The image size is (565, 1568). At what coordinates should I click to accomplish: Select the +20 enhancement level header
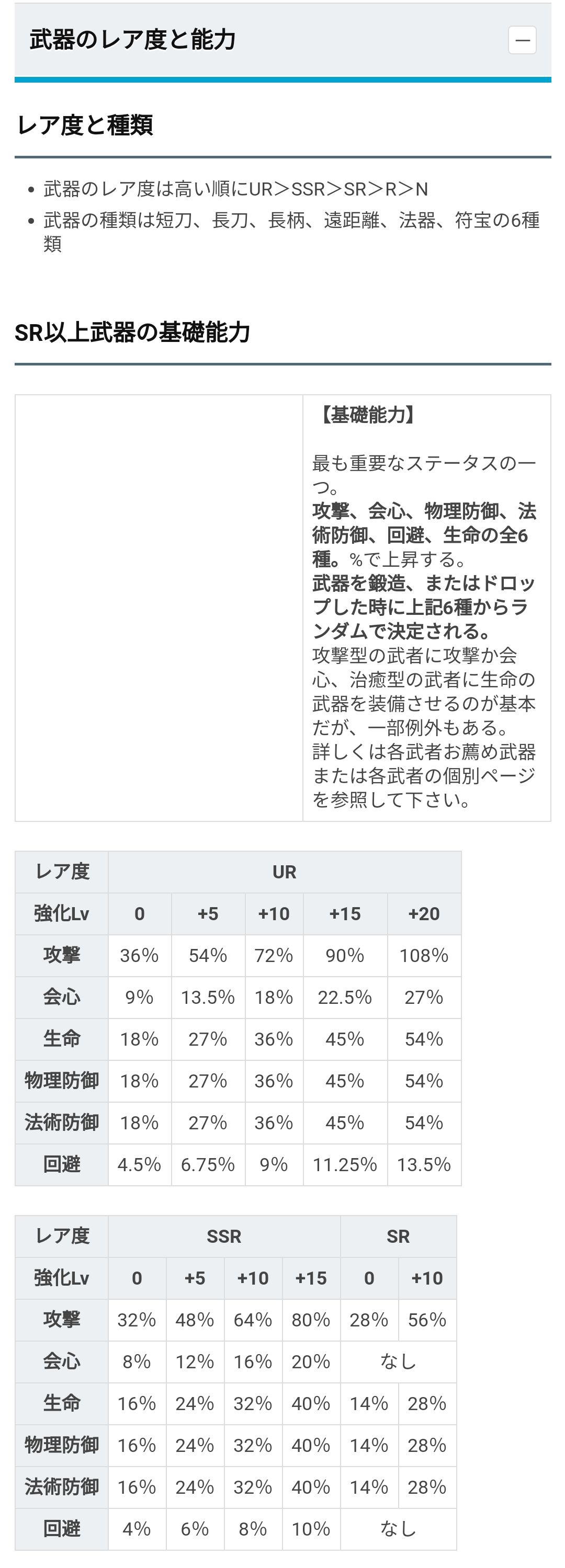point(424,913)
